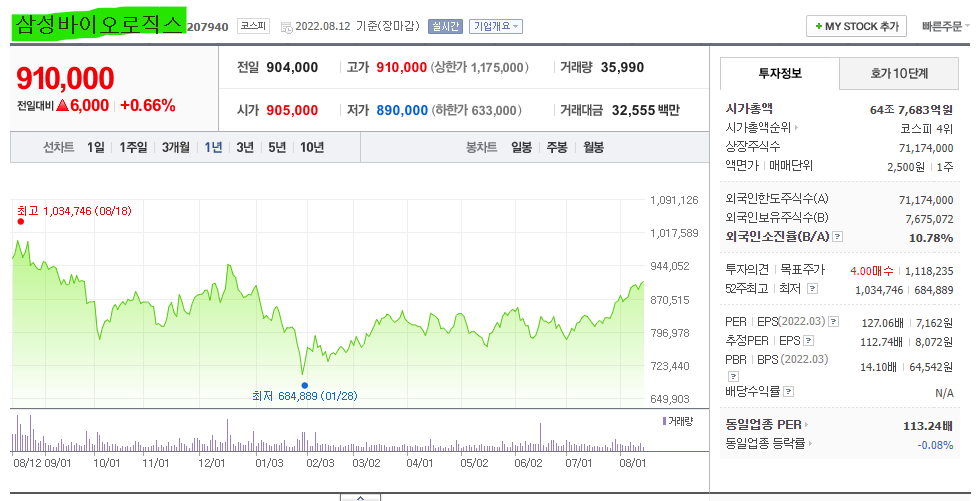Click the 4.00매수 investment opinion
Viewport: 980px width, 501px height.
coord(872,271)
